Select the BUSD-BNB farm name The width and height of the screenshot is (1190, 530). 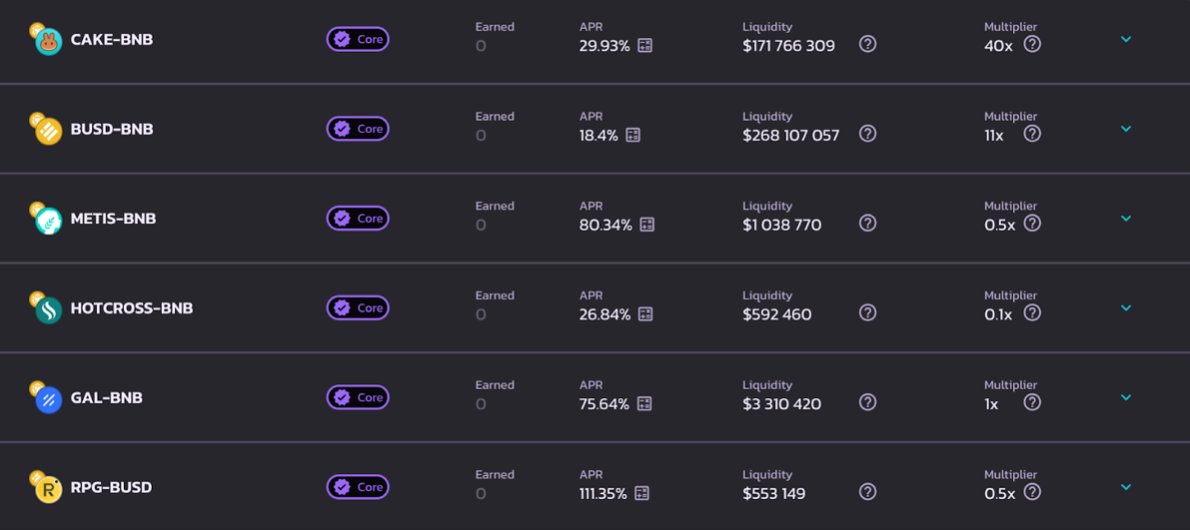[112, 129]
